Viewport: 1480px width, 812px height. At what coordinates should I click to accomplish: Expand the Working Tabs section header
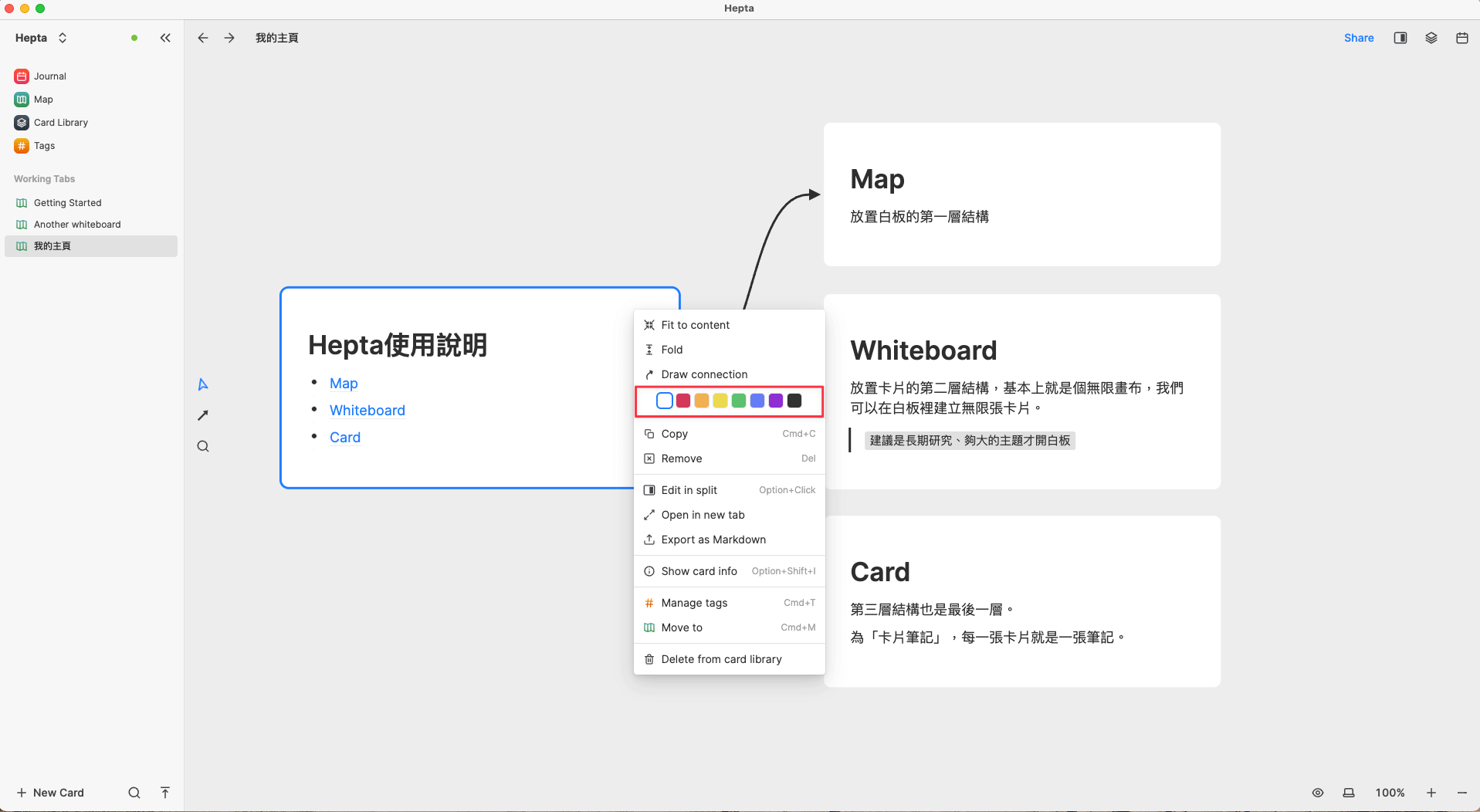pos(43,178)
